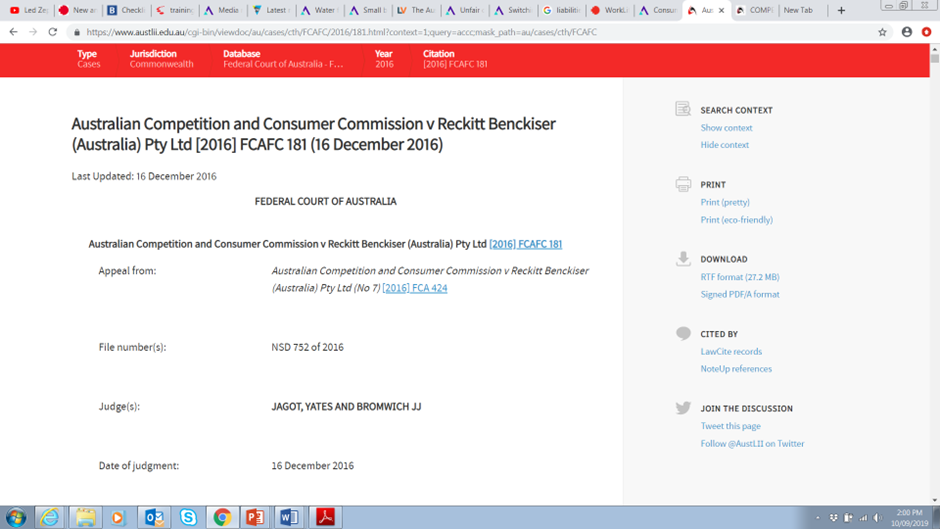Click Tweet this page link

[730, 426]
